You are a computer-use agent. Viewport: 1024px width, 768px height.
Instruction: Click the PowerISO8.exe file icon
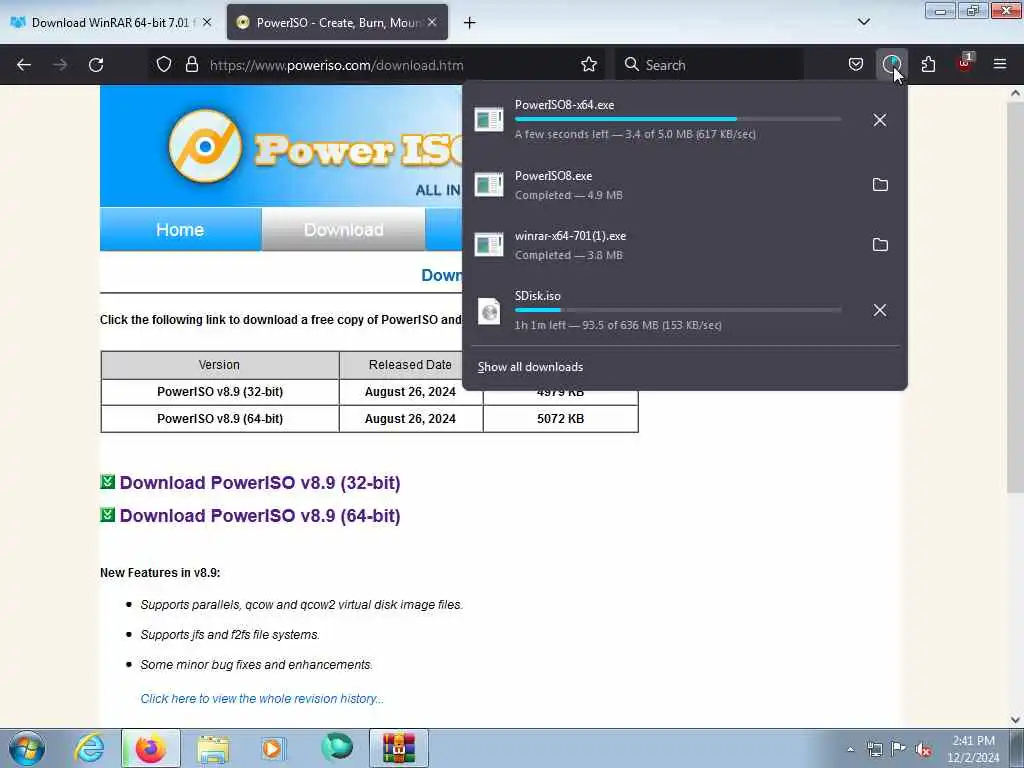pyautogui.click(x=488, y=185)
